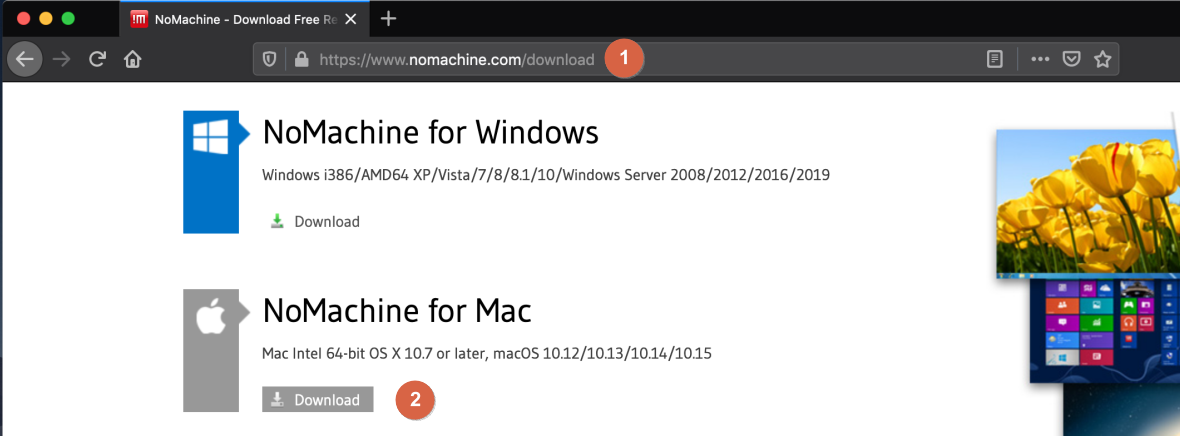Image resolution: width=1180 pixels, height=436 pixels.
Task: Click the forward navigation arrow
Action: click(x=62, y=59)
